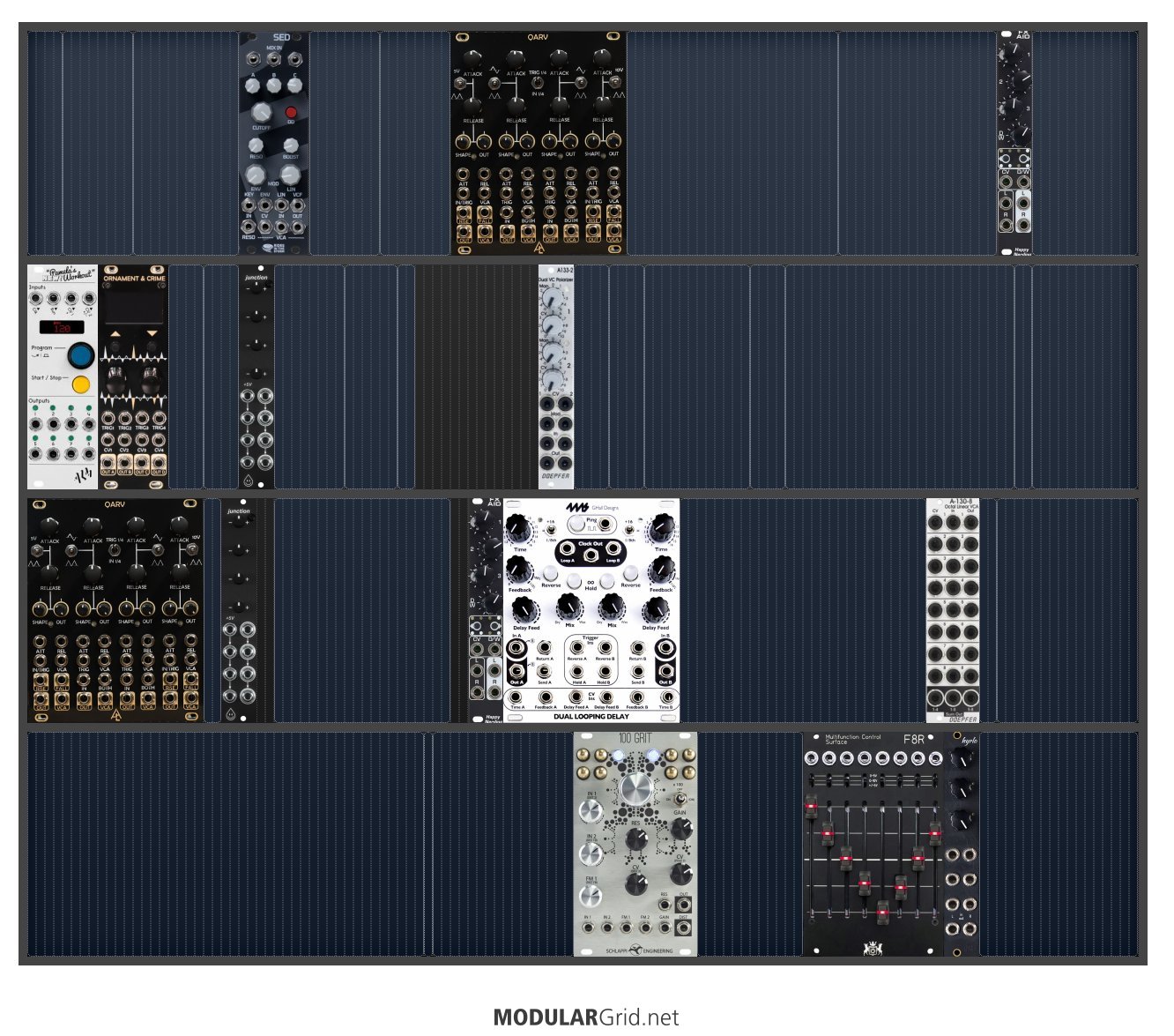
Task: Click the Send A jack
Action: click(545, 672)
